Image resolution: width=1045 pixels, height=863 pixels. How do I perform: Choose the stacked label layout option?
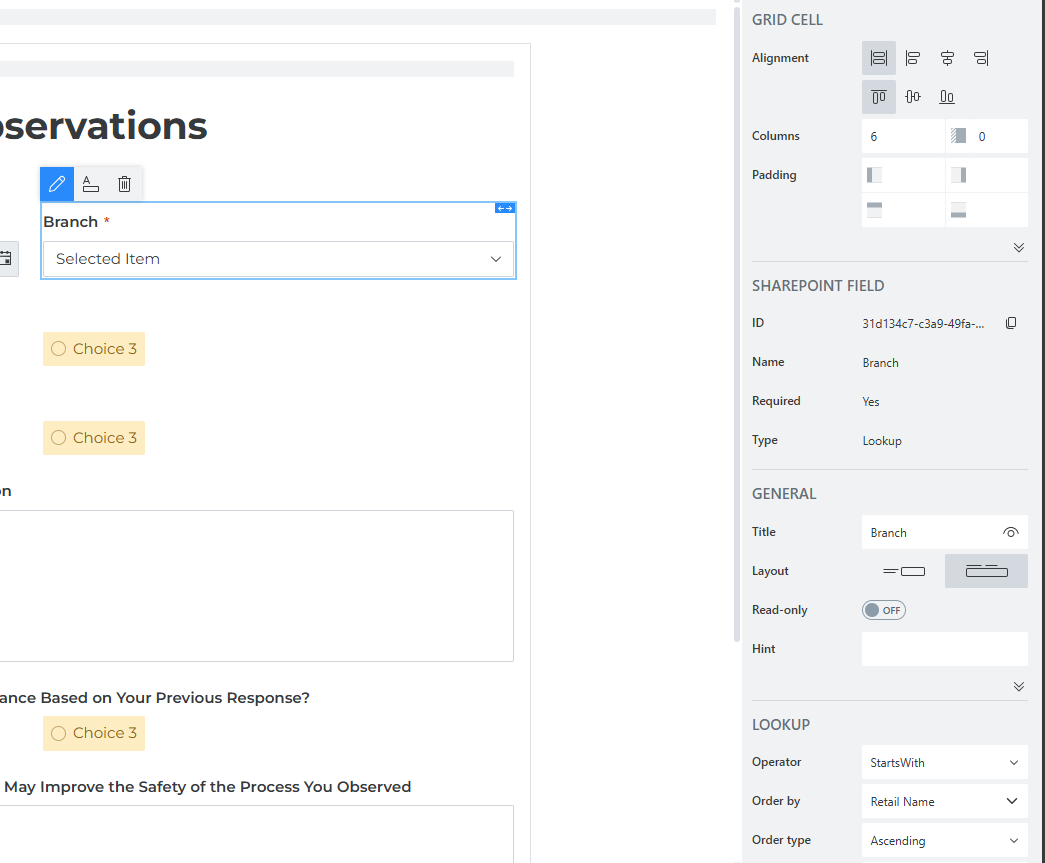click(986, 571)
